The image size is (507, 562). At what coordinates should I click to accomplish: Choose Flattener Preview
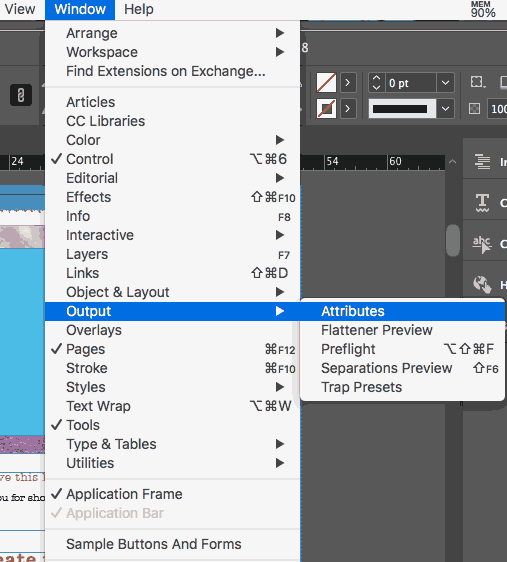pyautogui.click(x=403, y=330)
